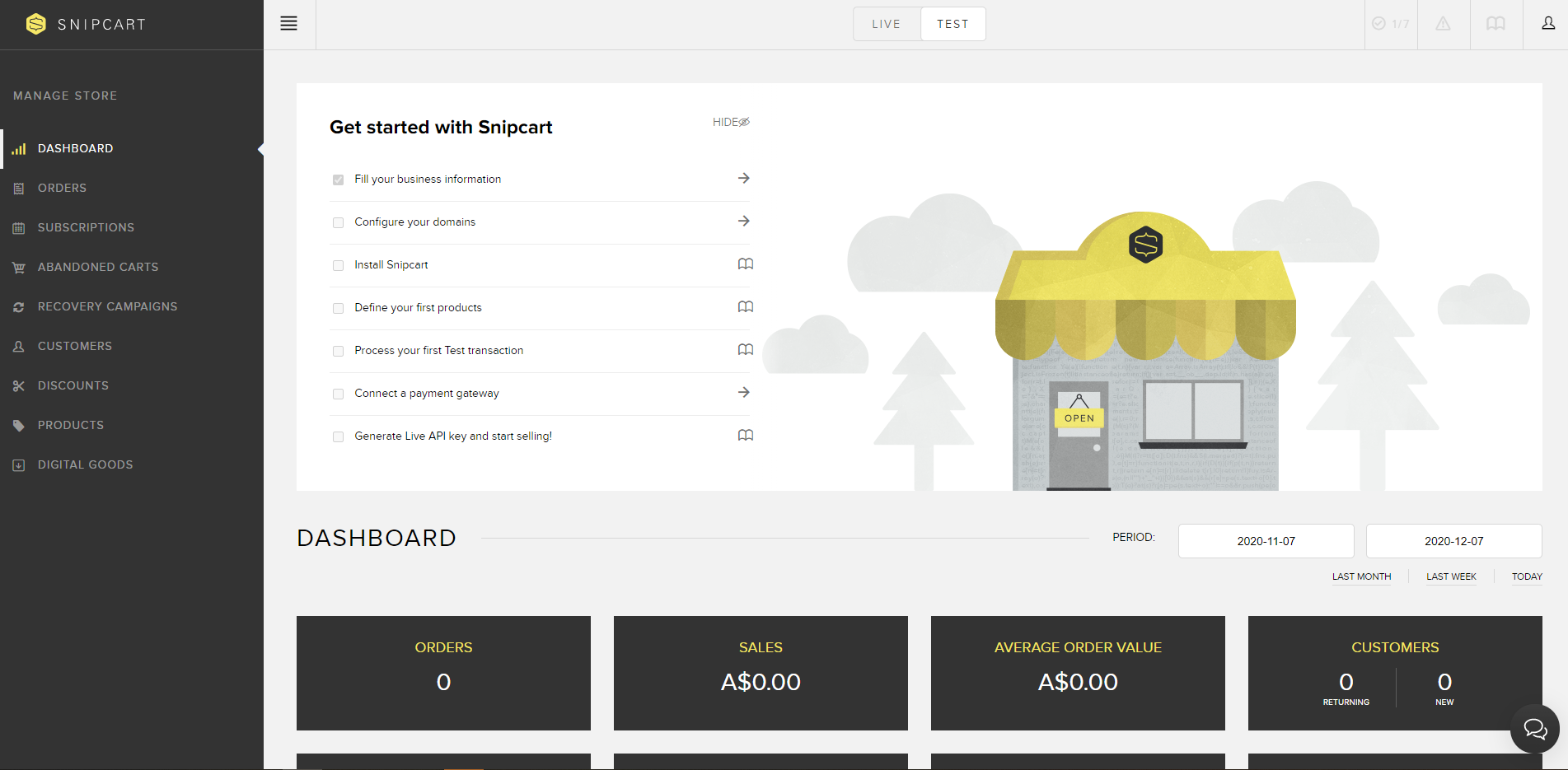Image resolution: width=1568 pixels, height=770 pixels.
Task: Open the documentation book icon in header
Action: 1495,23
